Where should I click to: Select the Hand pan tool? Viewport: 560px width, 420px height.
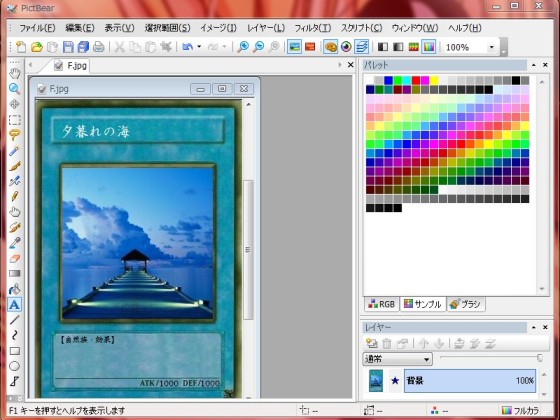point(14,74)
